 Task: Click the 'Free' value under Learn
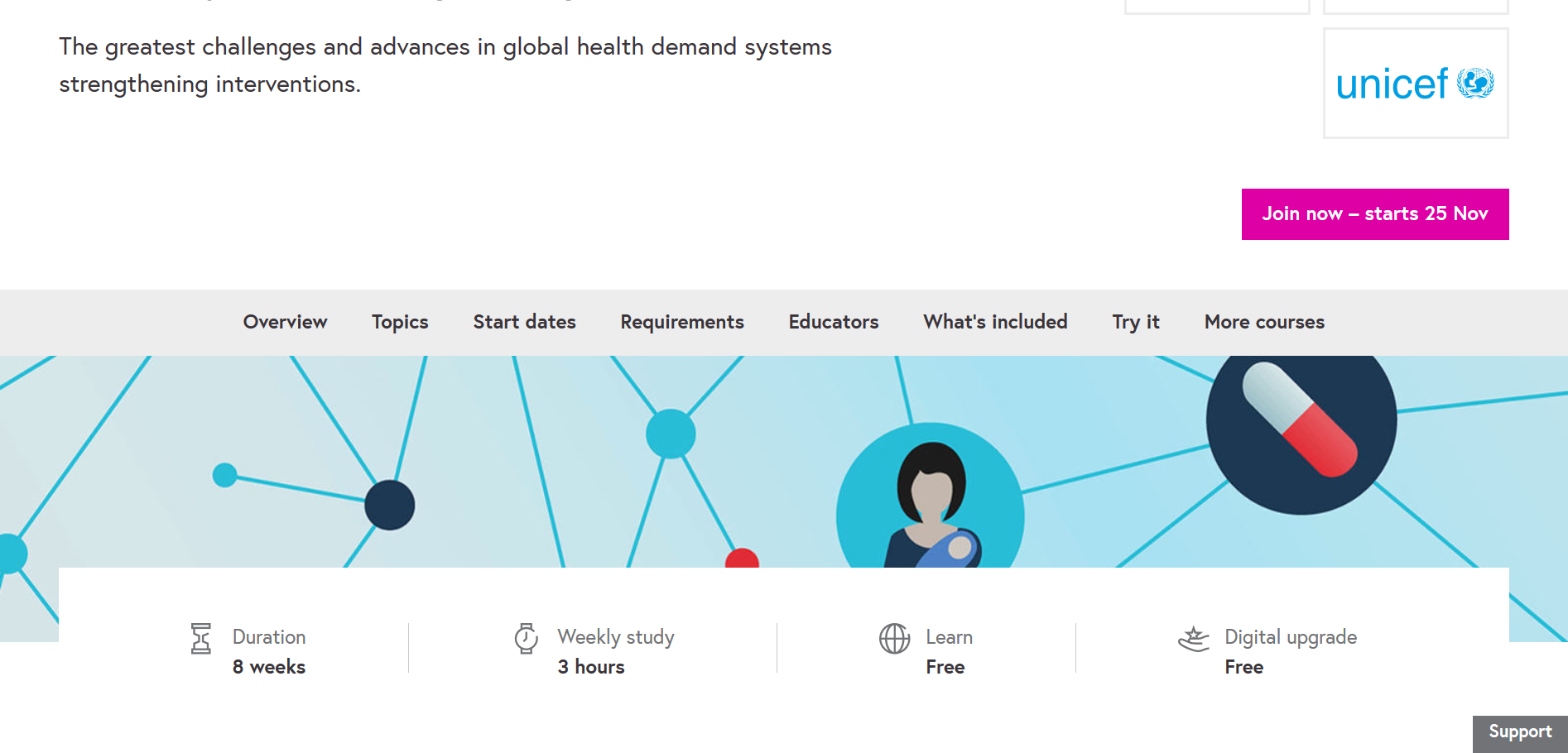click(945, 667)
